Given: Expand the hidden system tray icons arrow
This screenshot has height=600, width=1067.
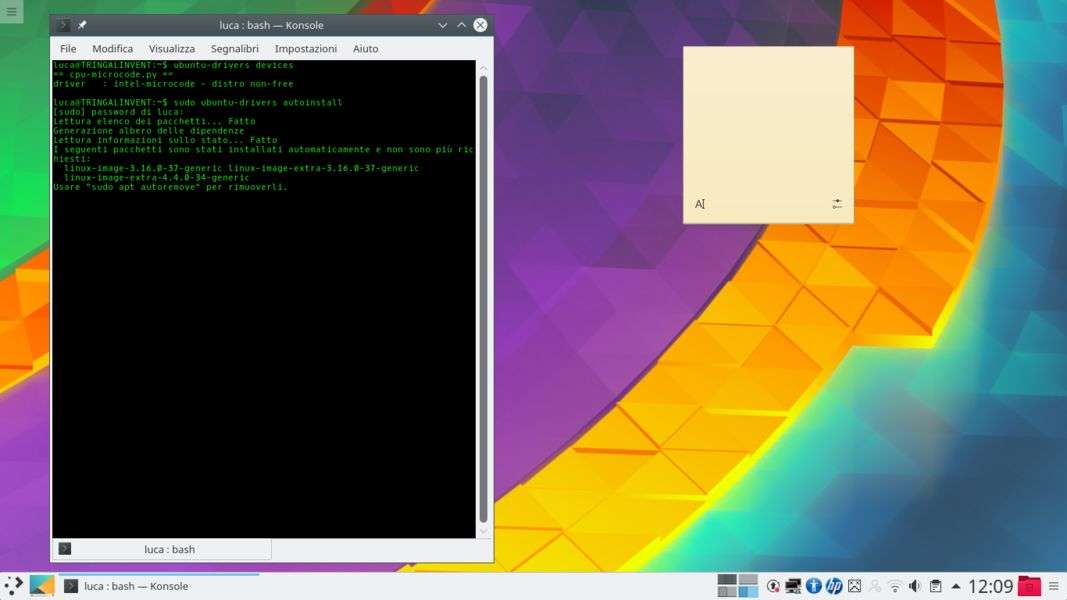Looking at the screenshot, I should pyautogui.click(x=956, y=586).
